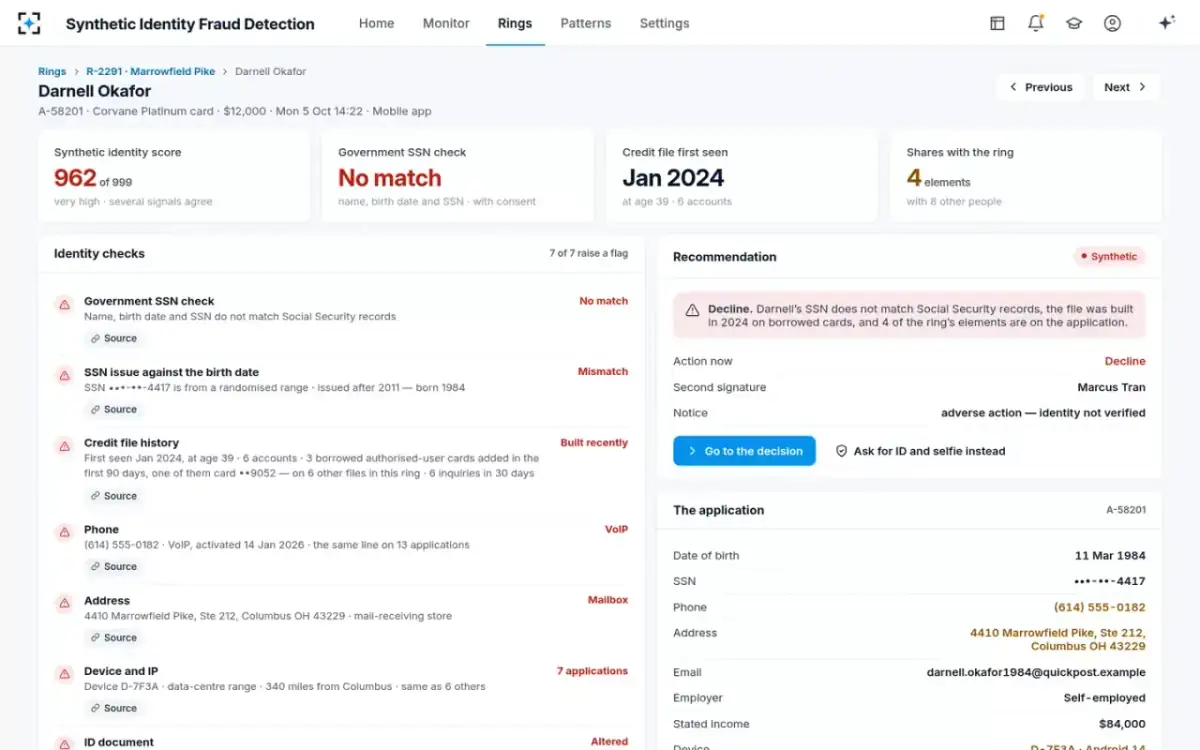Click the "7 of 7 raise a flag" text
The height and width of the screenshot is (750, 1200).
click(589, 254)
